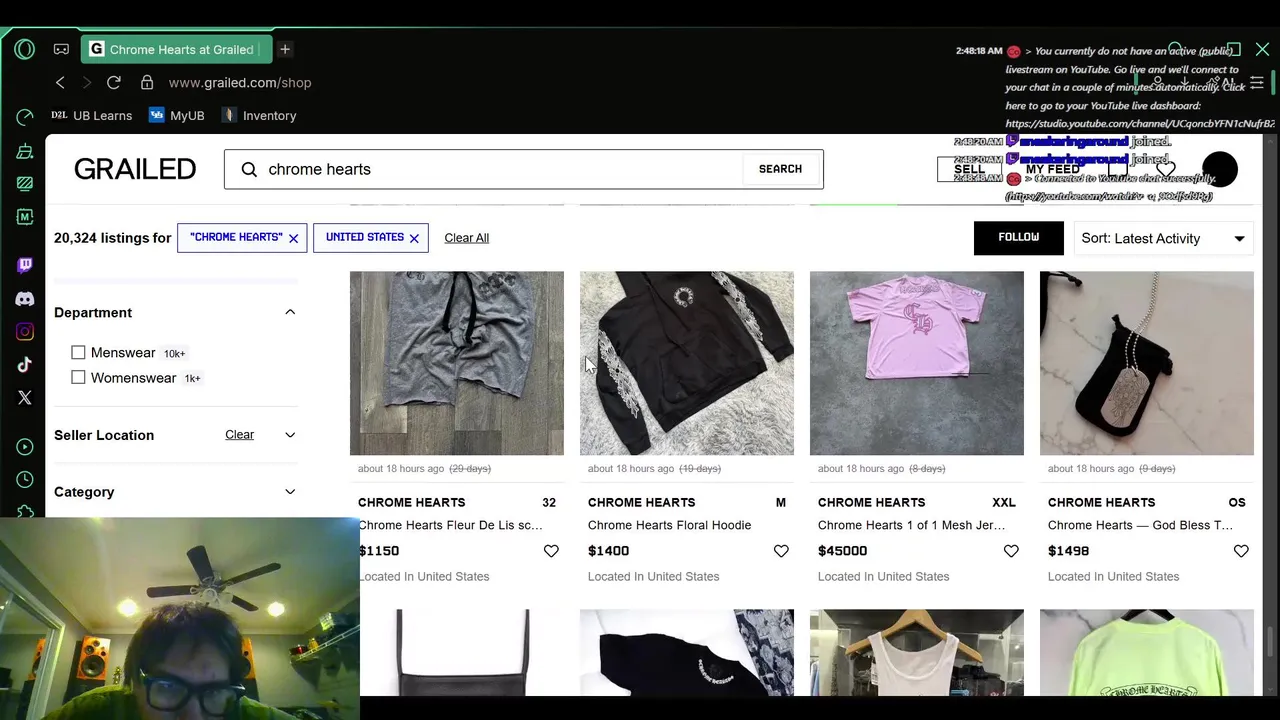Open the Sort: Latest Activity dropdown
The image size is (1280, 720).
(1163, 238)
